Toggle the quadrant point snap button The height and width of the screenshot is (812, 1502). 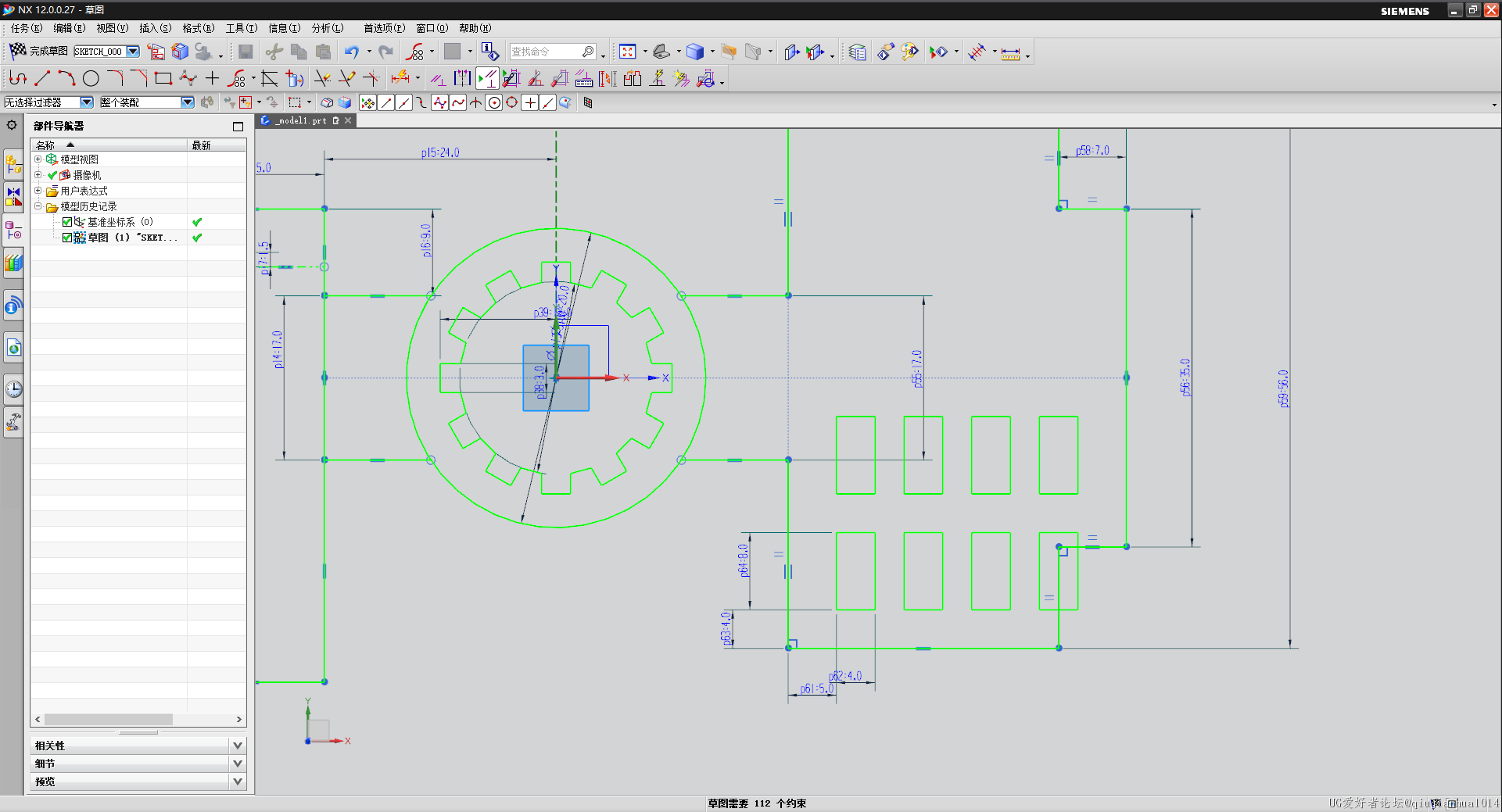pos(512,102)
